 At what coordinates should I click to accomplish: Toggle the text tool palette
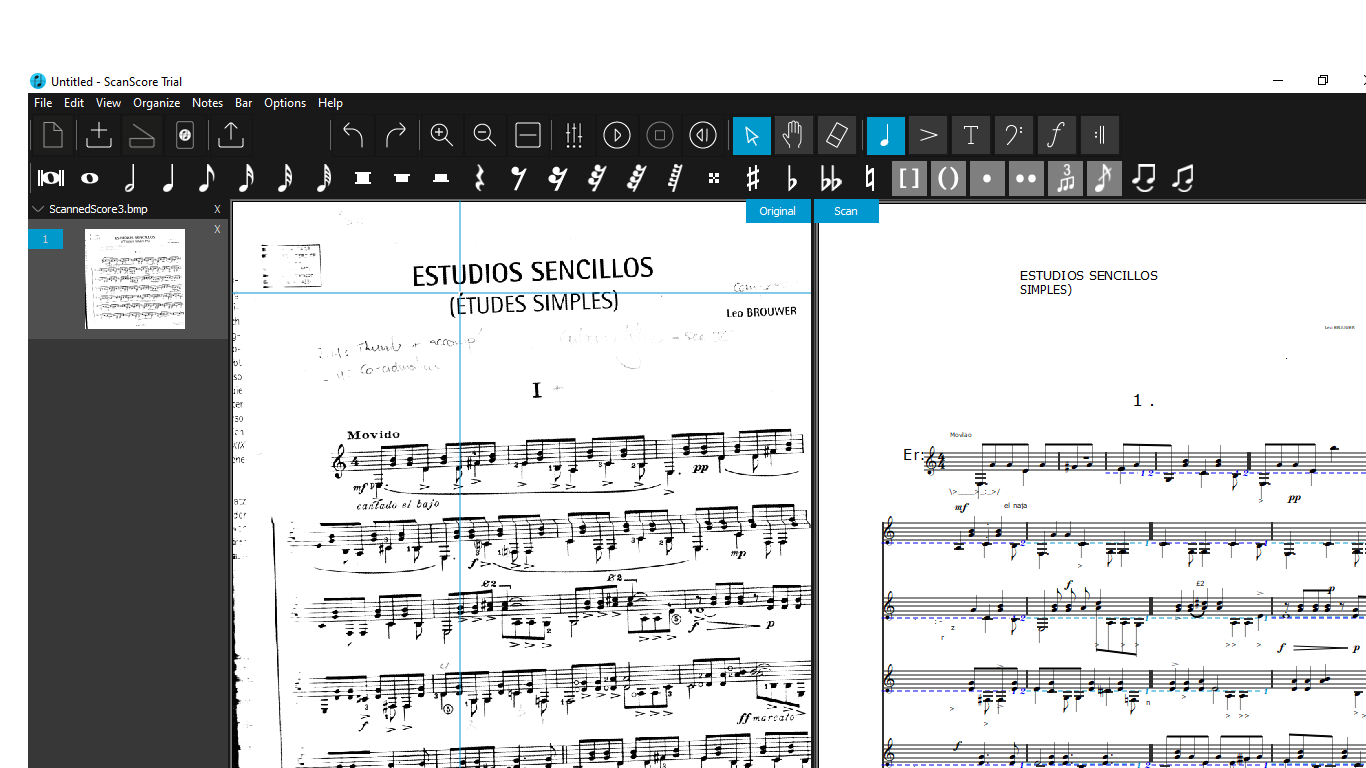tap(971, 135)
